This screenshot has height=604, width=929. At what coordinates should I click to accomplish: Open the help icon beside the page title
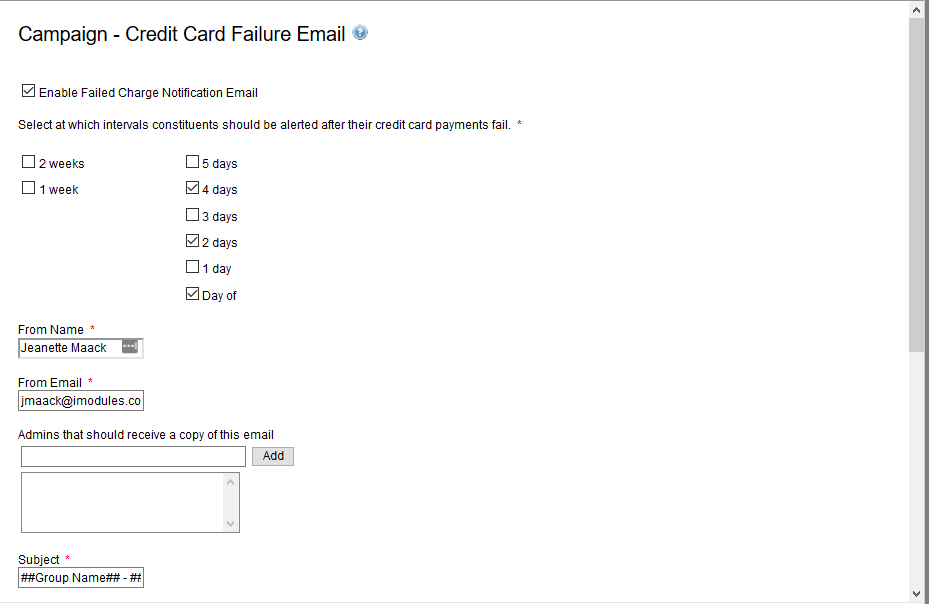(359, 32)
